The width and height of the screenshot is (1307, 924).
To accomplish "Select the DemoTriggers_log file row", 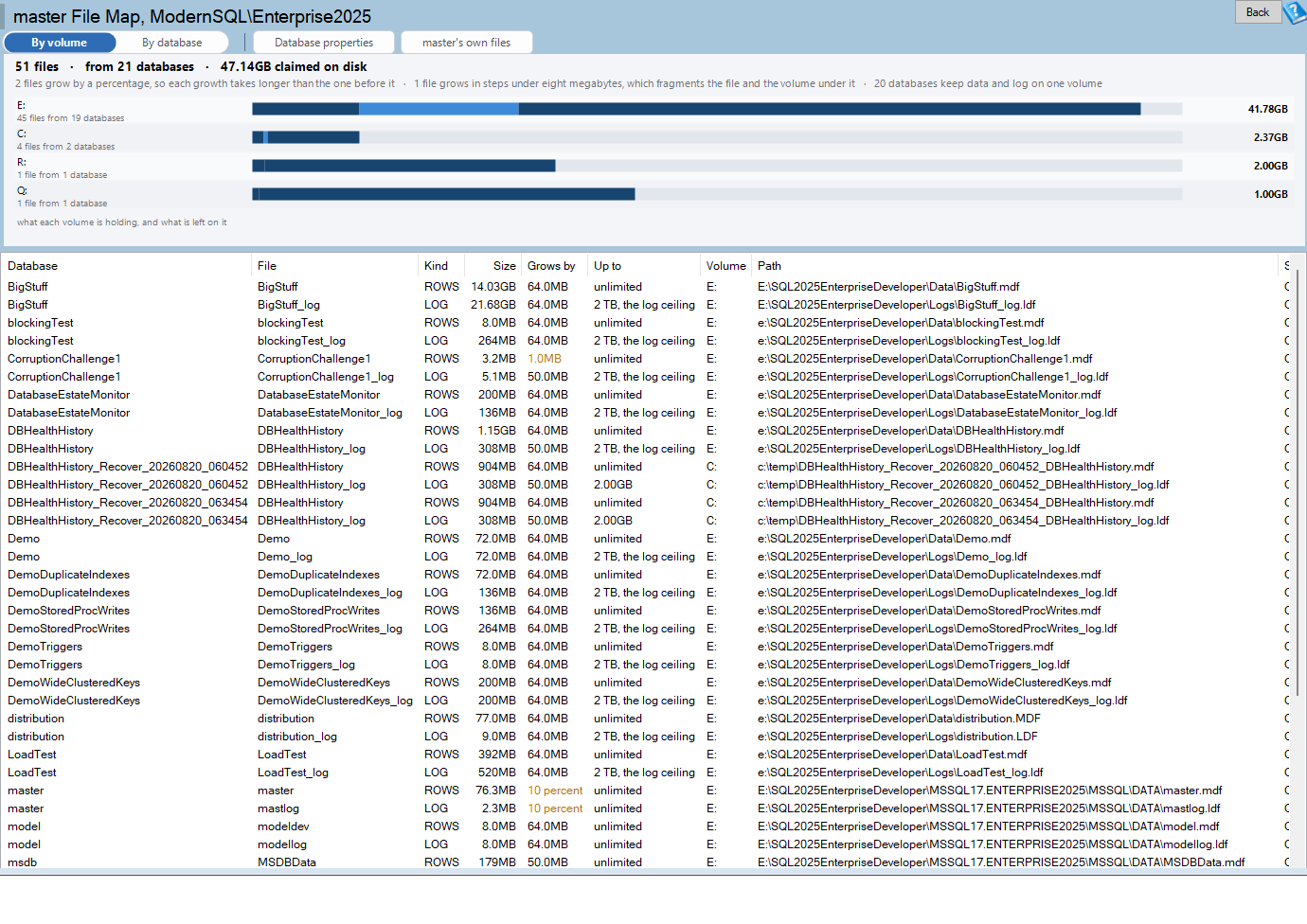I will pyautogui.click(x=644, y=665).
